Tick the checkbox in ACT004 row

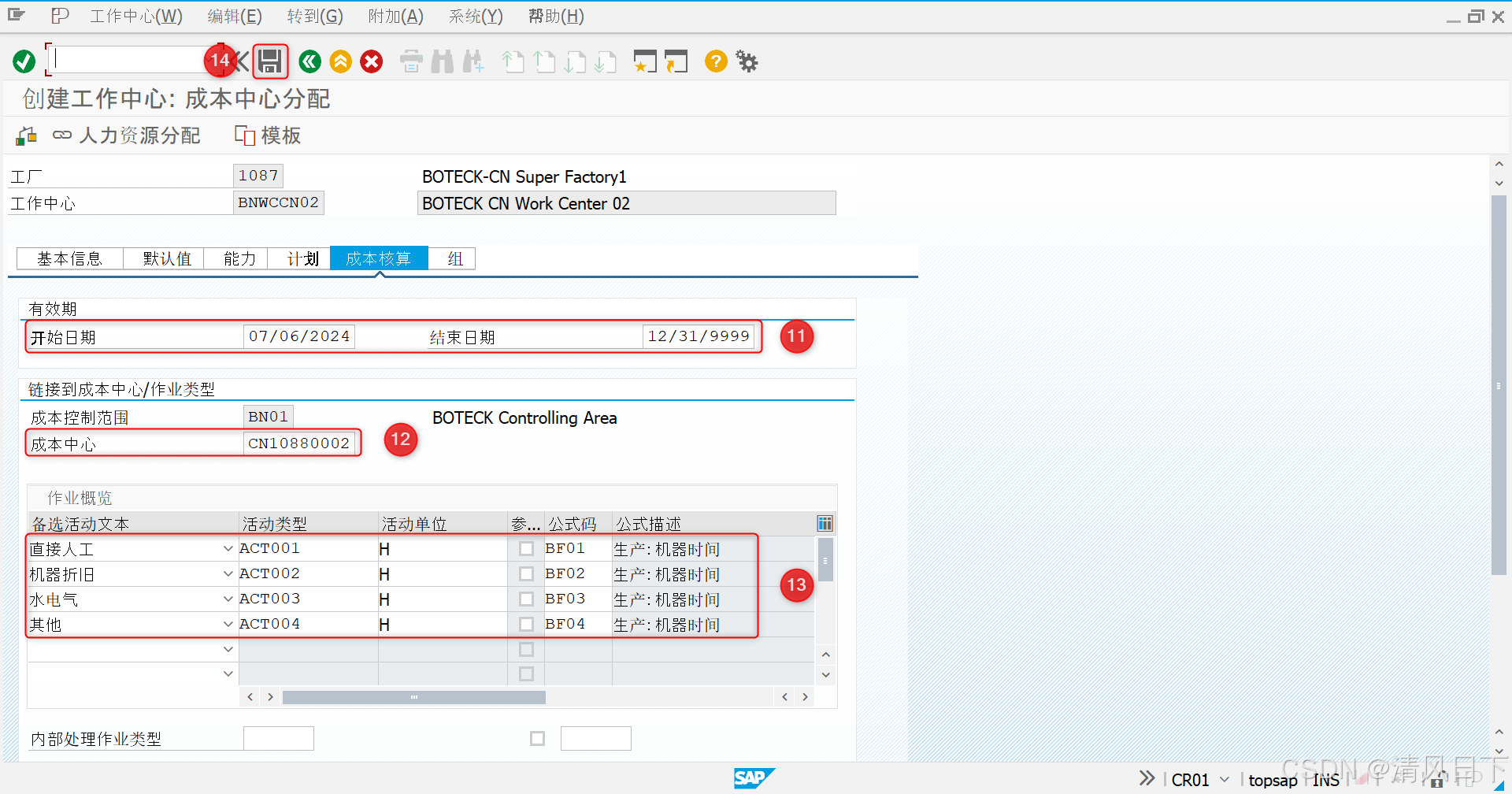526,625
